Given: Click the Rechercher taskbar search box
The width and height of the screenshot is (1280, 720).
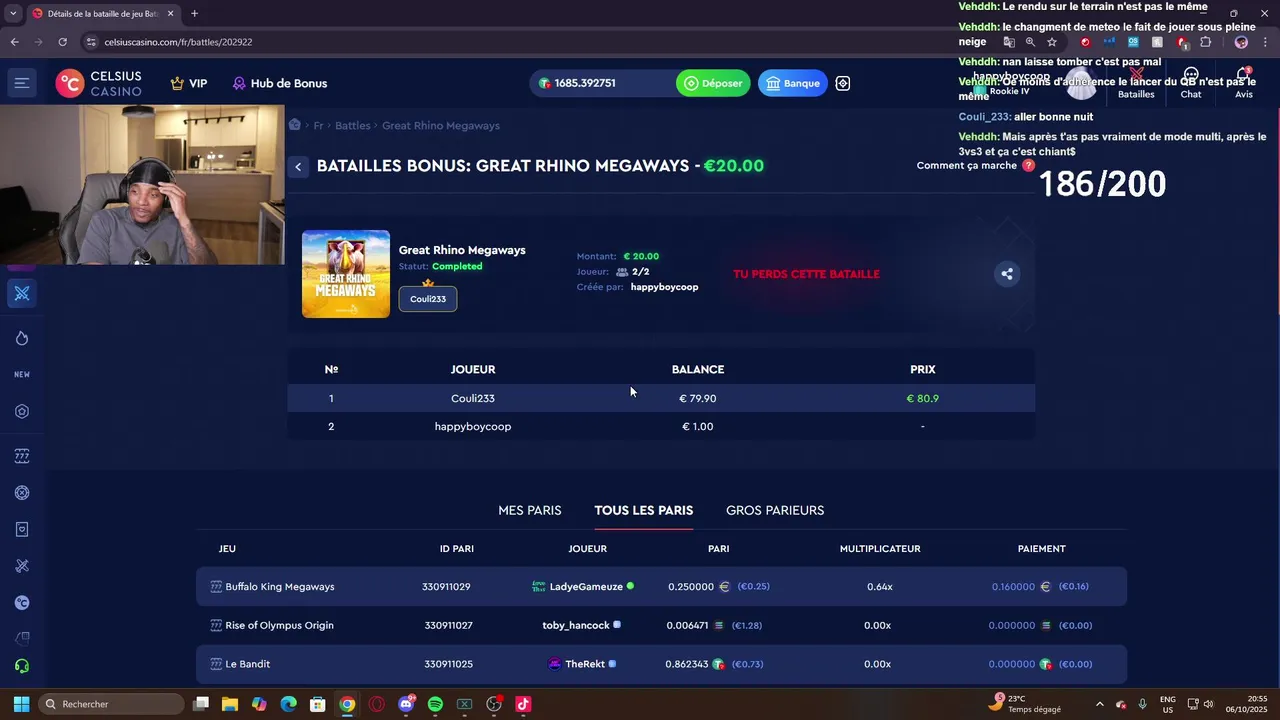Looking at the screenshot, I should [112, 704].
